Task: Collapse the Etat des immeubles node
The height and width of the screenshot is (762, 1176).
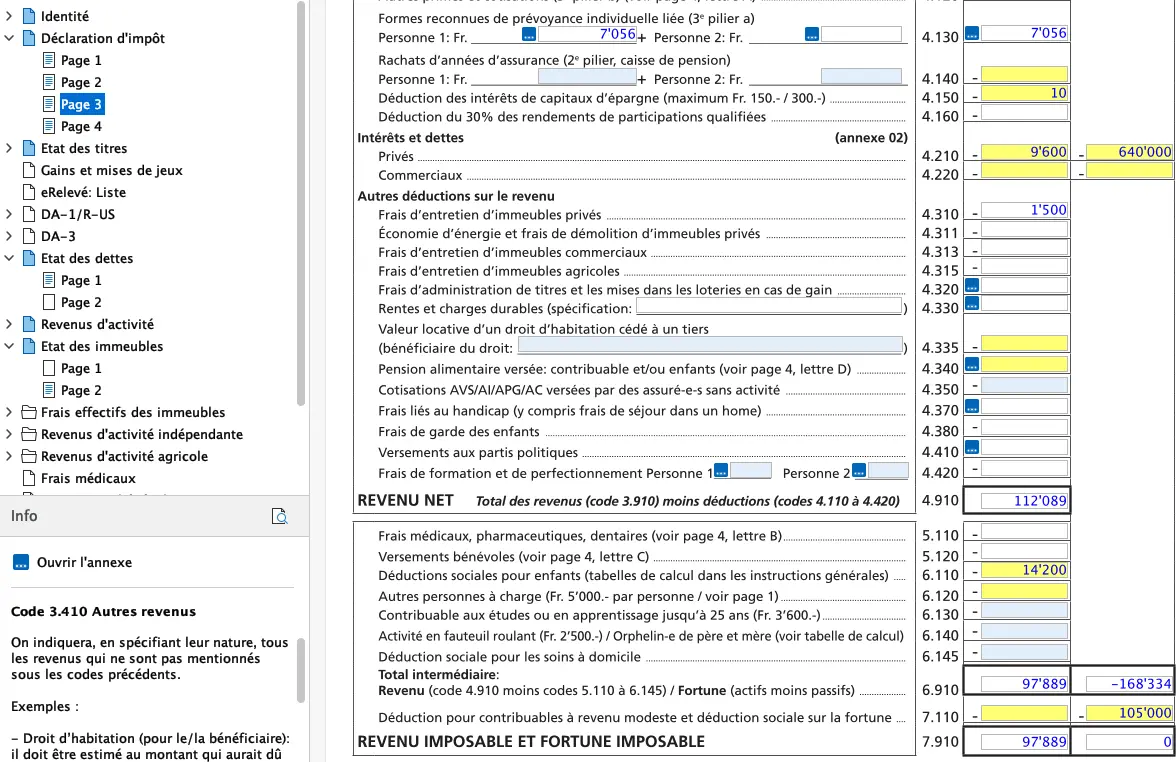Action: 10,346
